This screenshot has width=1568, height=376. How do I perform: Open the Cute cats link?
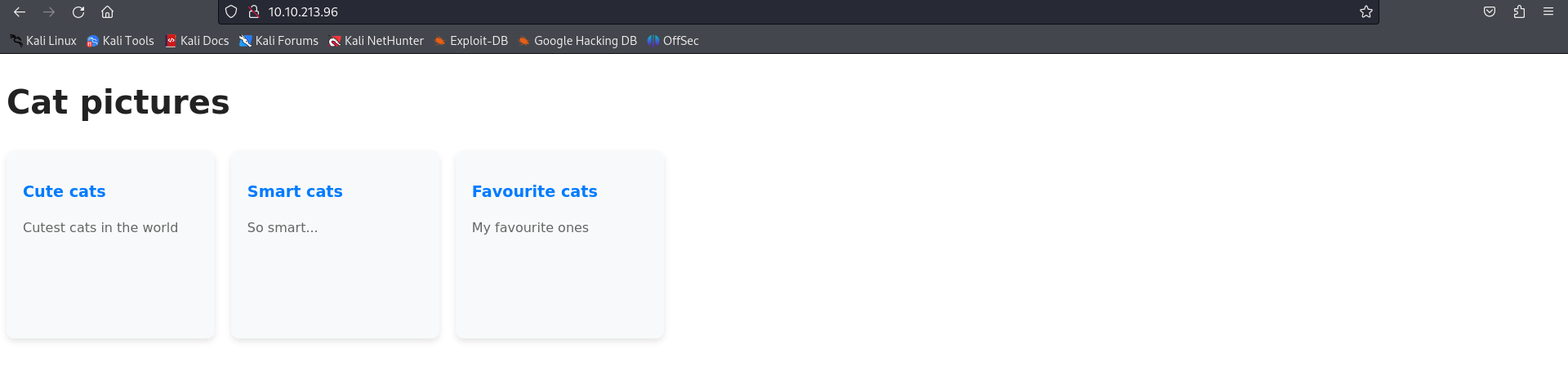[x=65, y=191]
